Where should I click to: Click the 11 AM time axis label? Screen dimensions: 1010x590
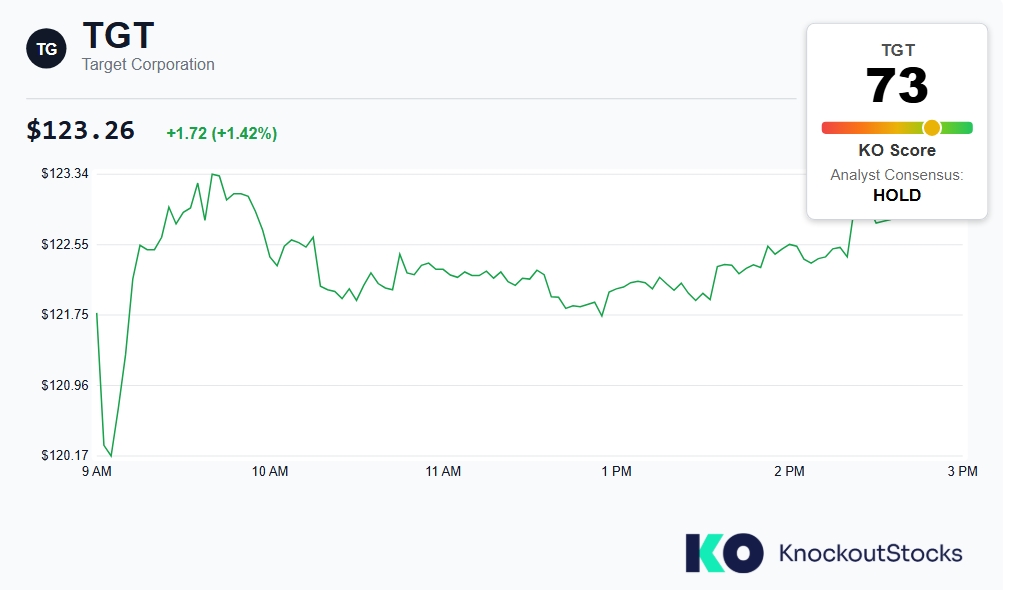click(443, 471)
